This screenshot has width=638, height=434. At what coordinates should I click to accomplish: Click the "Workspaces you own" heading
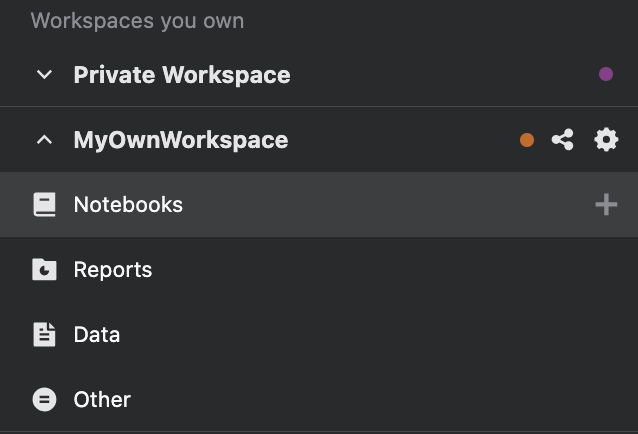[137, 21]
